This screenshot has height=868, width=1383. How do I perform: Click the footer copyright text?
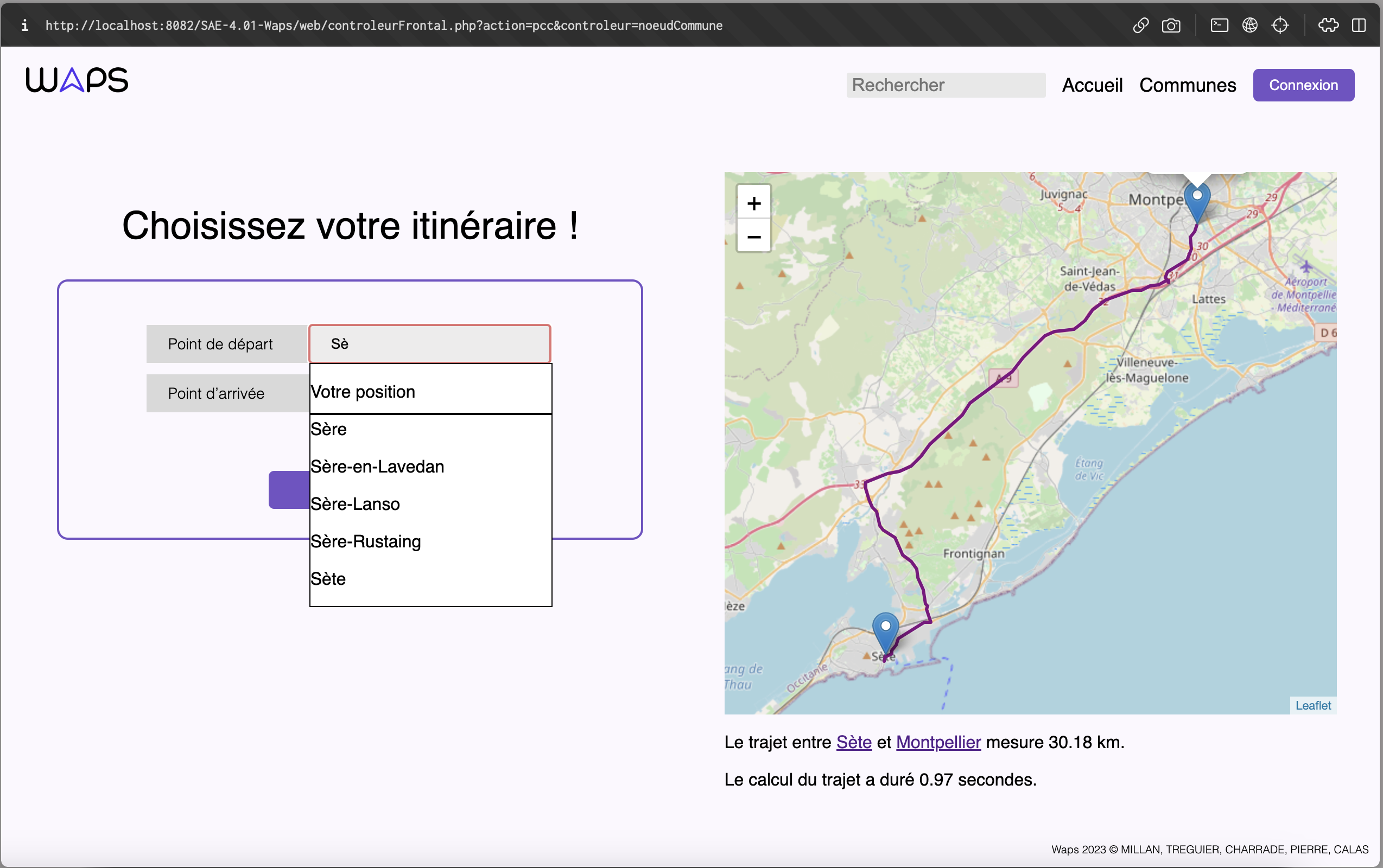[1209, 849]
